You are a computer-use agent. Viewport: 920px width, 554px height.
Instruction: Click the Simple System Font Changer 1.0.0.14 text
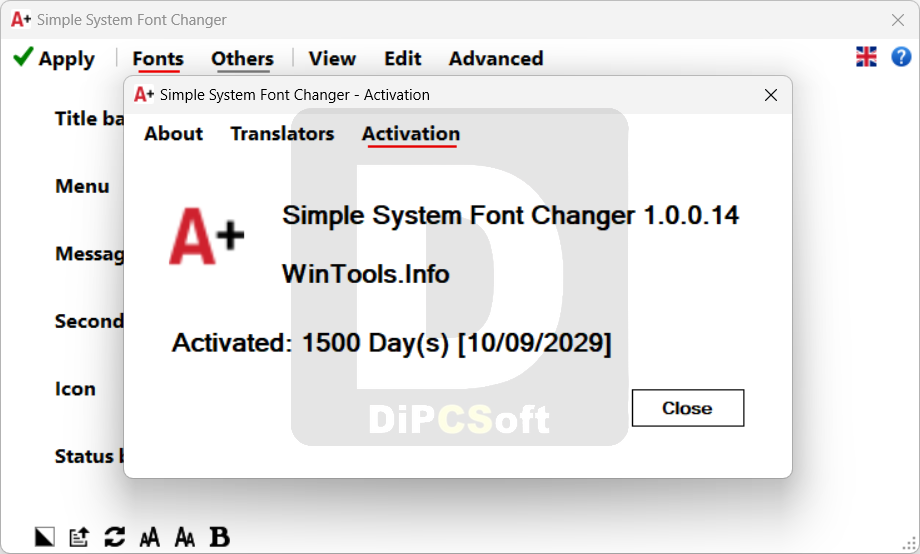510,215
